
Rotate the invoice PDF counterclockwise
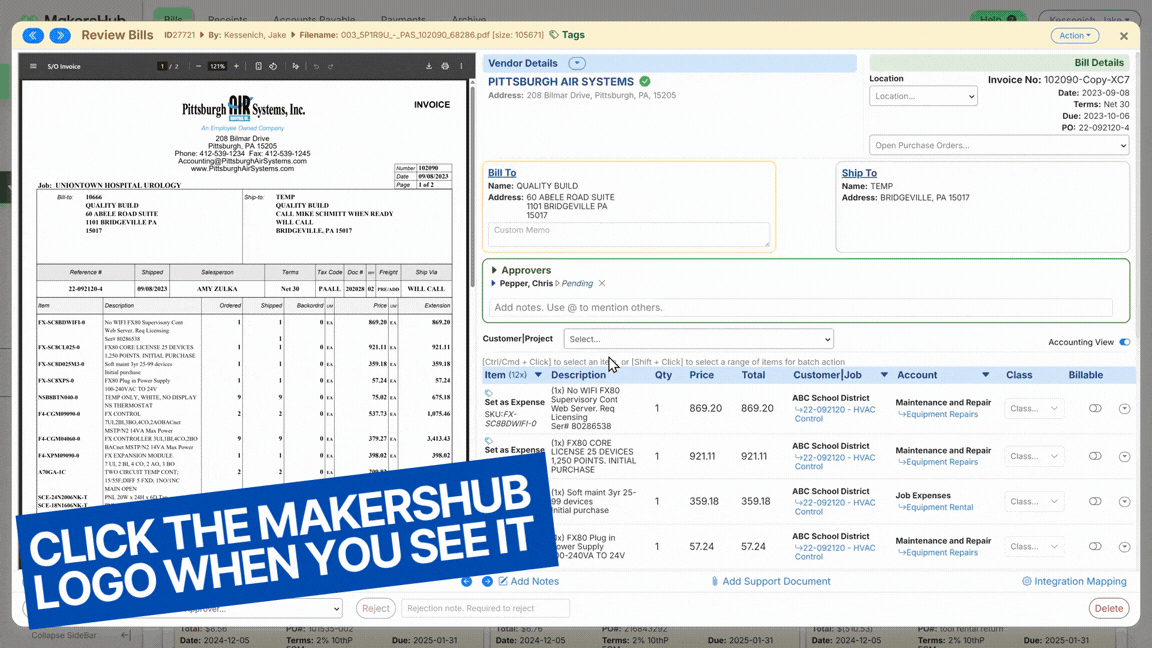click(273, 66)
